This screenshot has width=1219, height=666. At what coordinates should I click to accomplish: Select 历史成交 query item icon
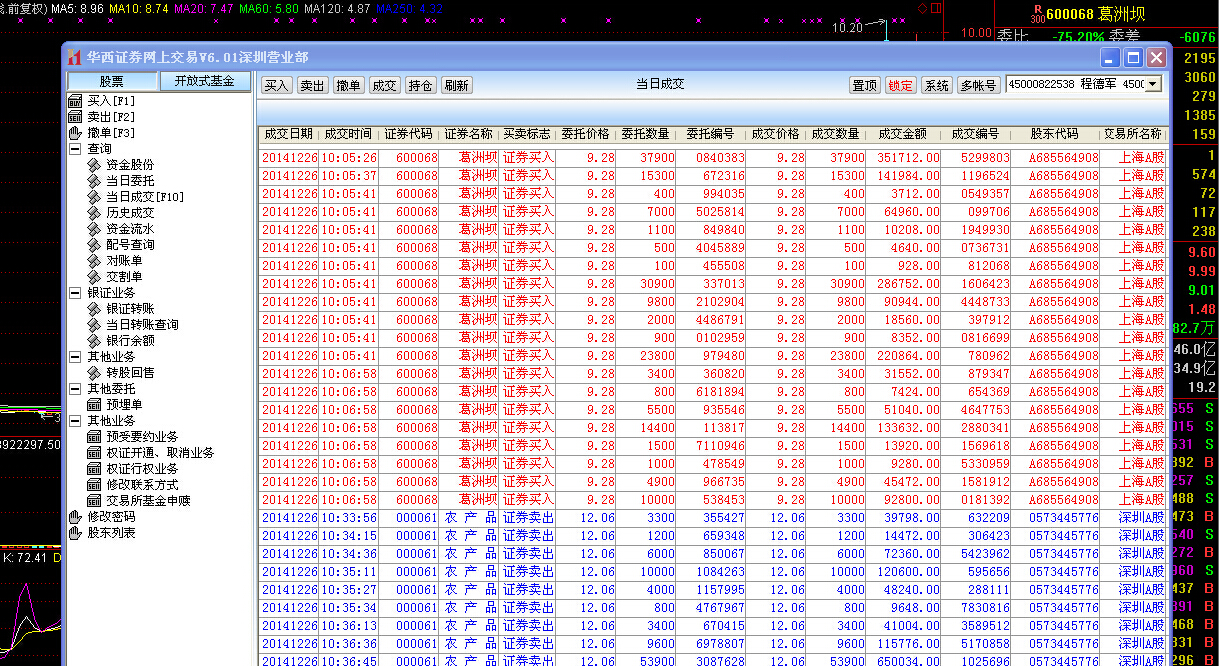pos(94,213)
